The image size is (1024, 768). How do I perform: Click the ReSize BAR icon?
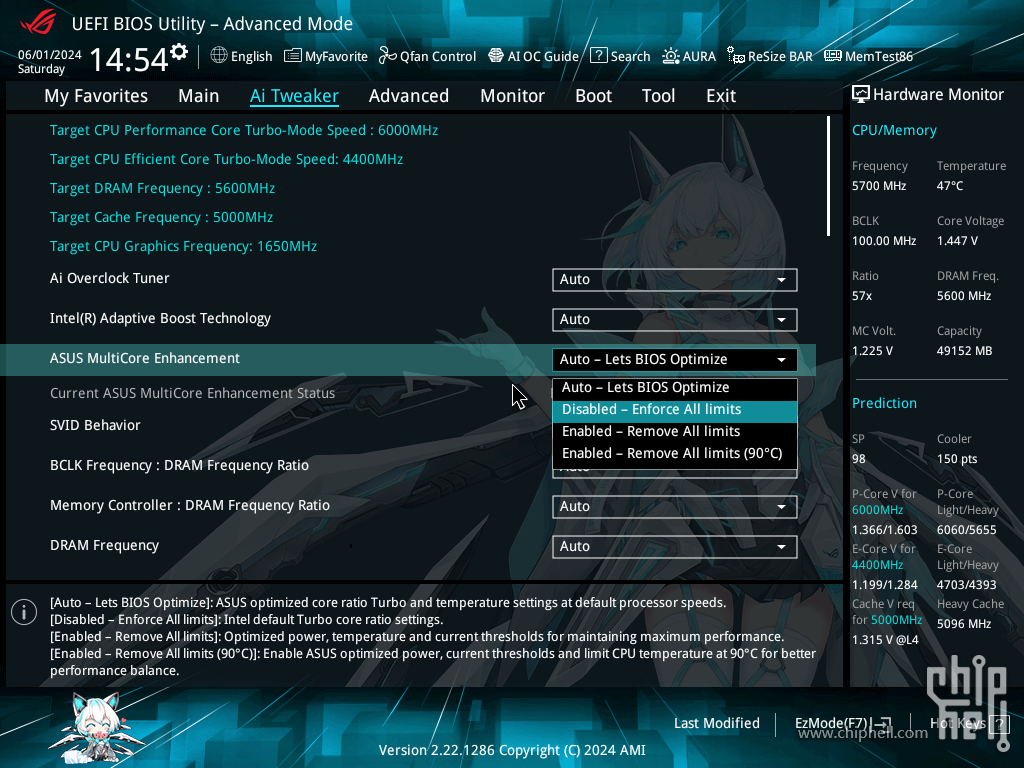click(x=736, y=56)
